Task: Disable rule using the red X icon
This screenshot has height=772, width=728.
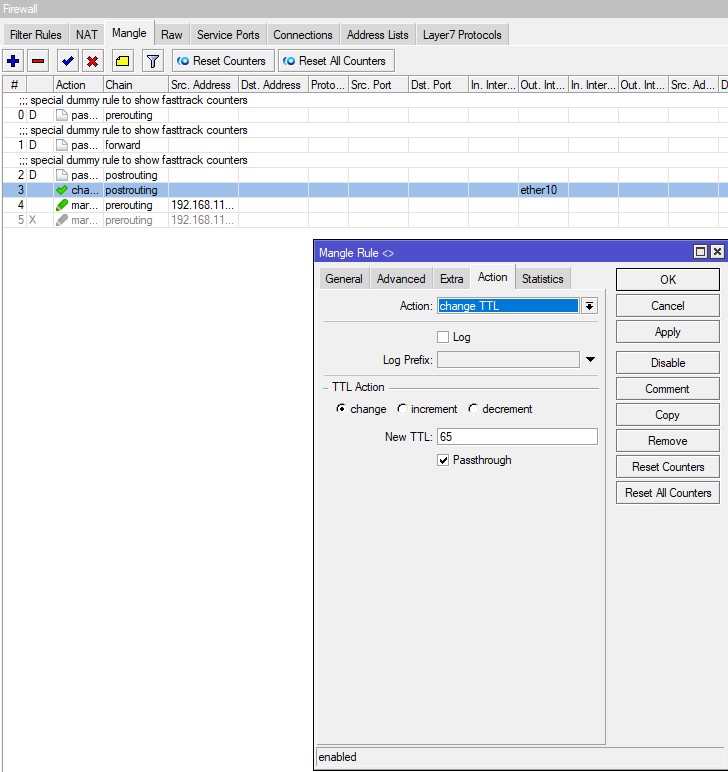Action: coord(92,61)
